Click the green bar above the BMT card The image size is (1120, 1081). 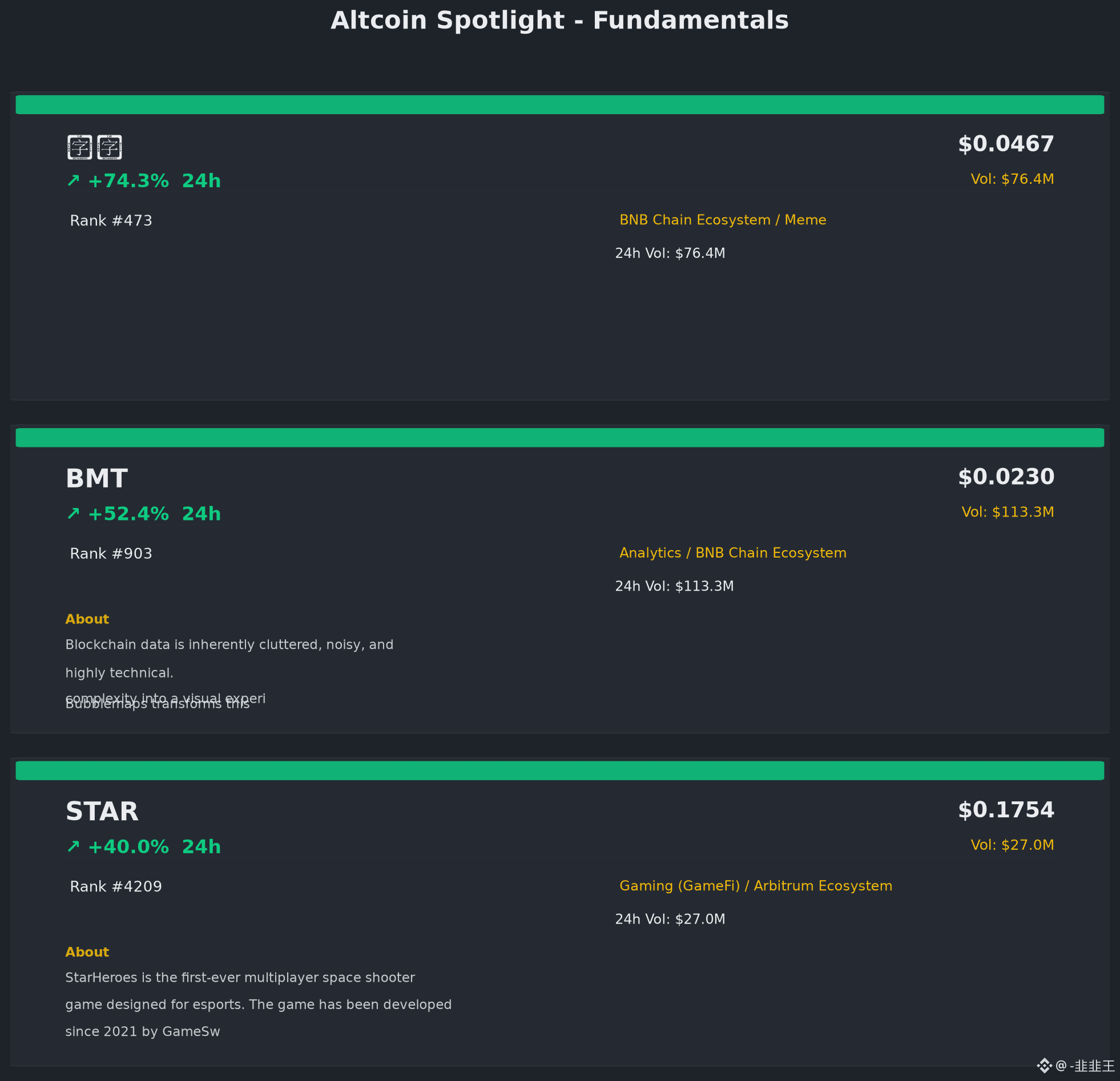tap(560, 438)
